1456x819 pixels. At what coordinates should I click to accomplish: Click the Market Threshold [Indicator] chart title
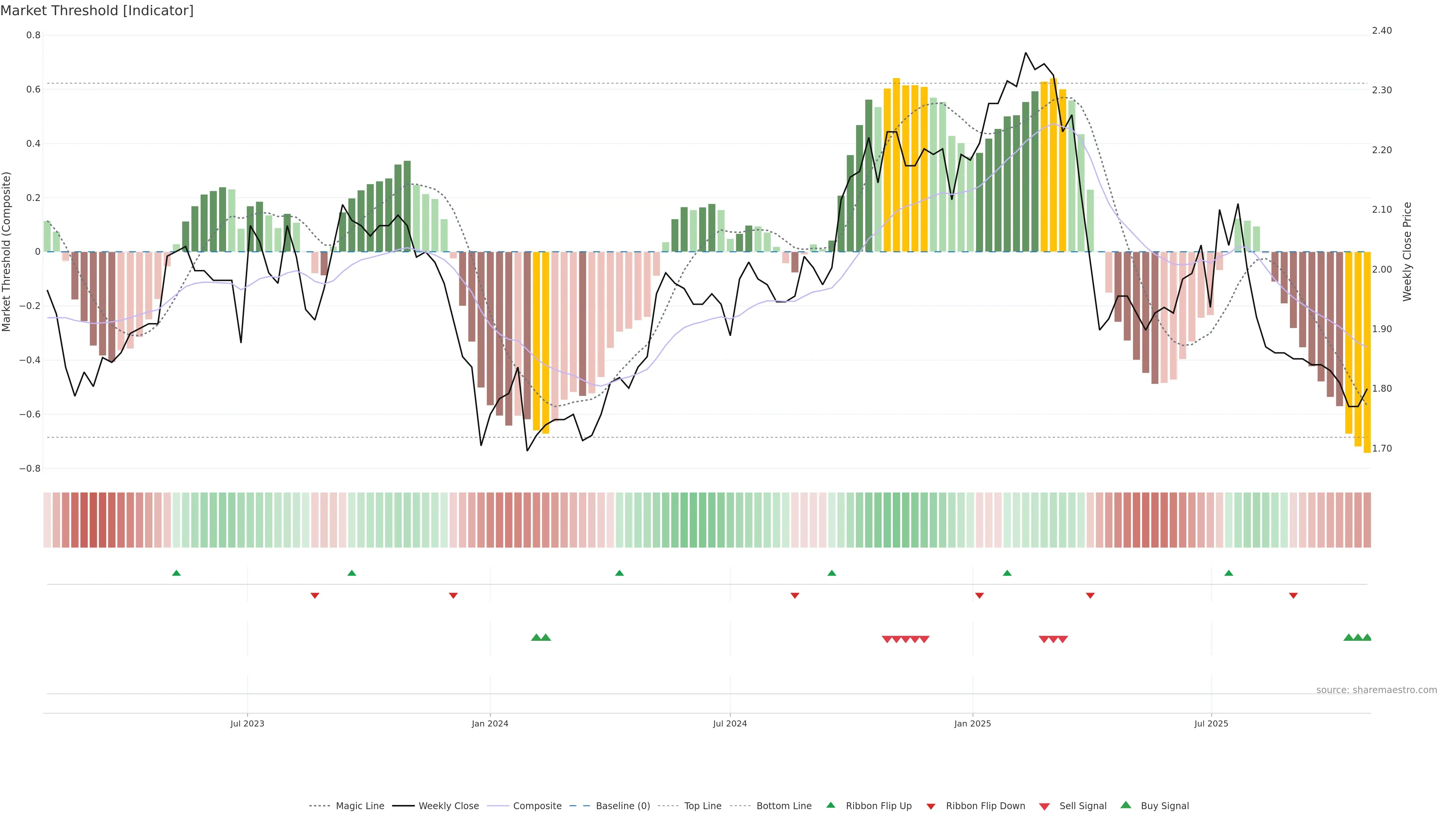[97, 11]
